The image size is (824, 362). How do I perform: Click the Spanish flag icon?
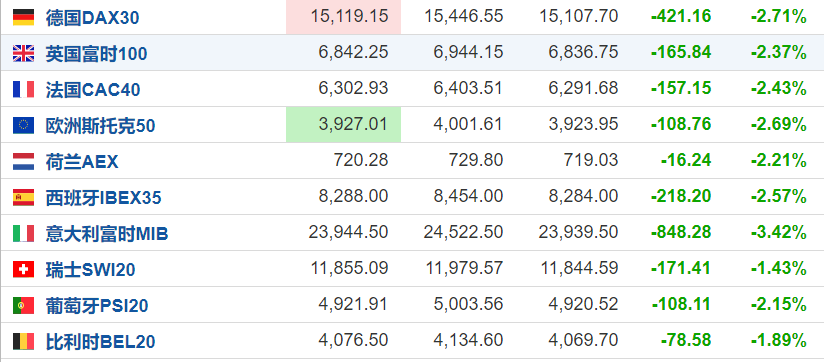click(23, 197)
